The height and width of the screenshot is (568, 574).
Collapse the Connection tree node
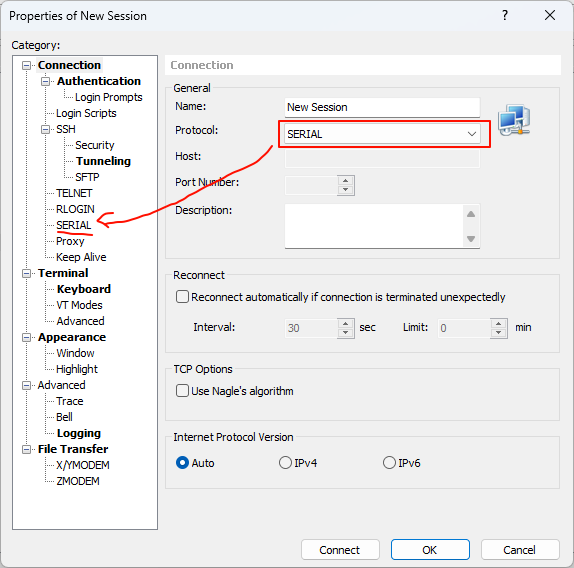click(26, 66)
